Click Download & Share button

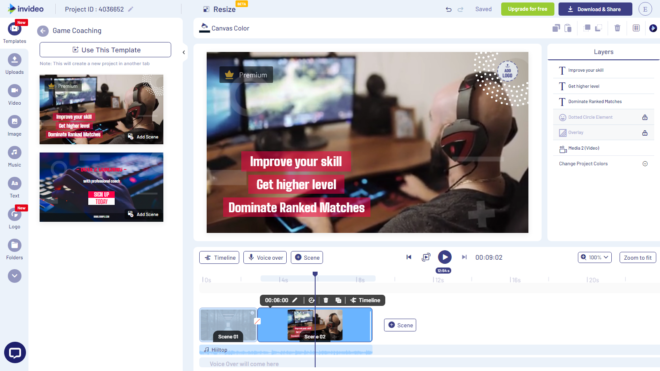point(595,9)
